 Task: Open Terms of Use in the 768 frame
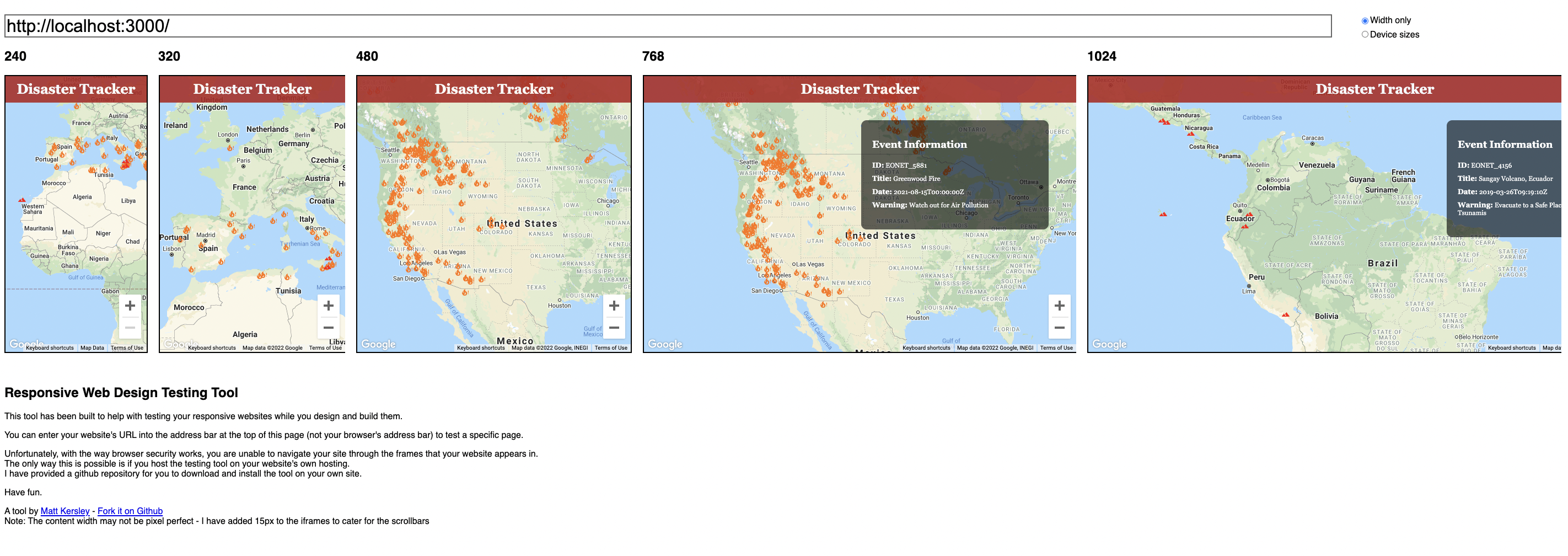pyautogui.click(x=1056, y=349)
